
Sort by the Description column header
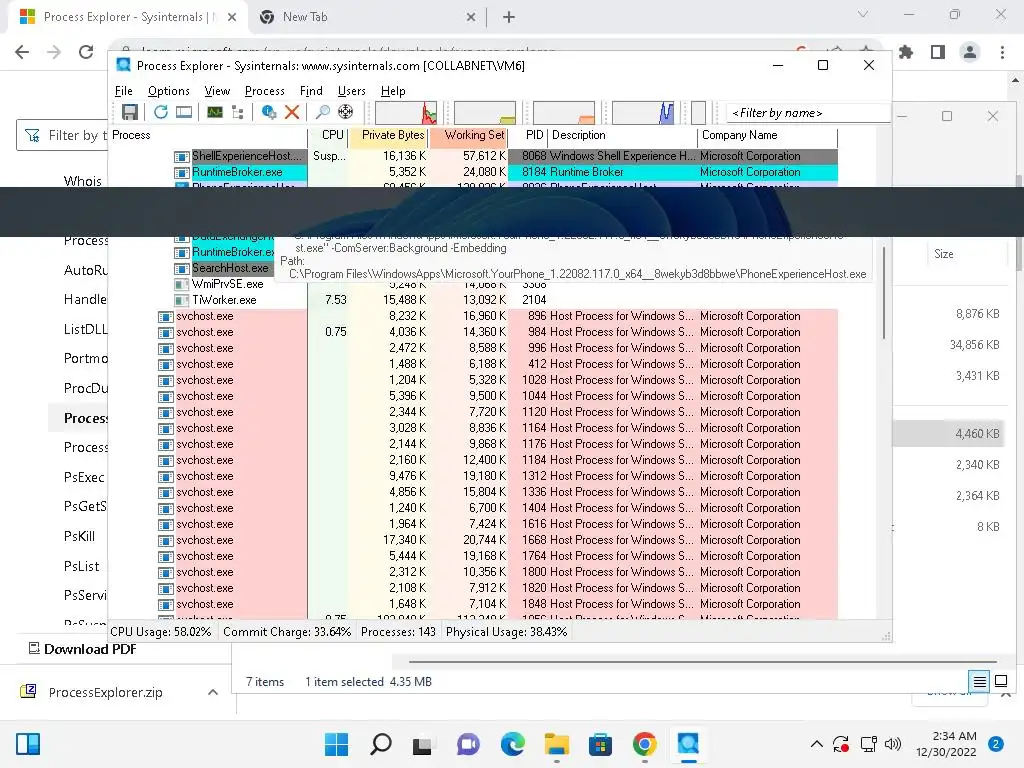622,135
